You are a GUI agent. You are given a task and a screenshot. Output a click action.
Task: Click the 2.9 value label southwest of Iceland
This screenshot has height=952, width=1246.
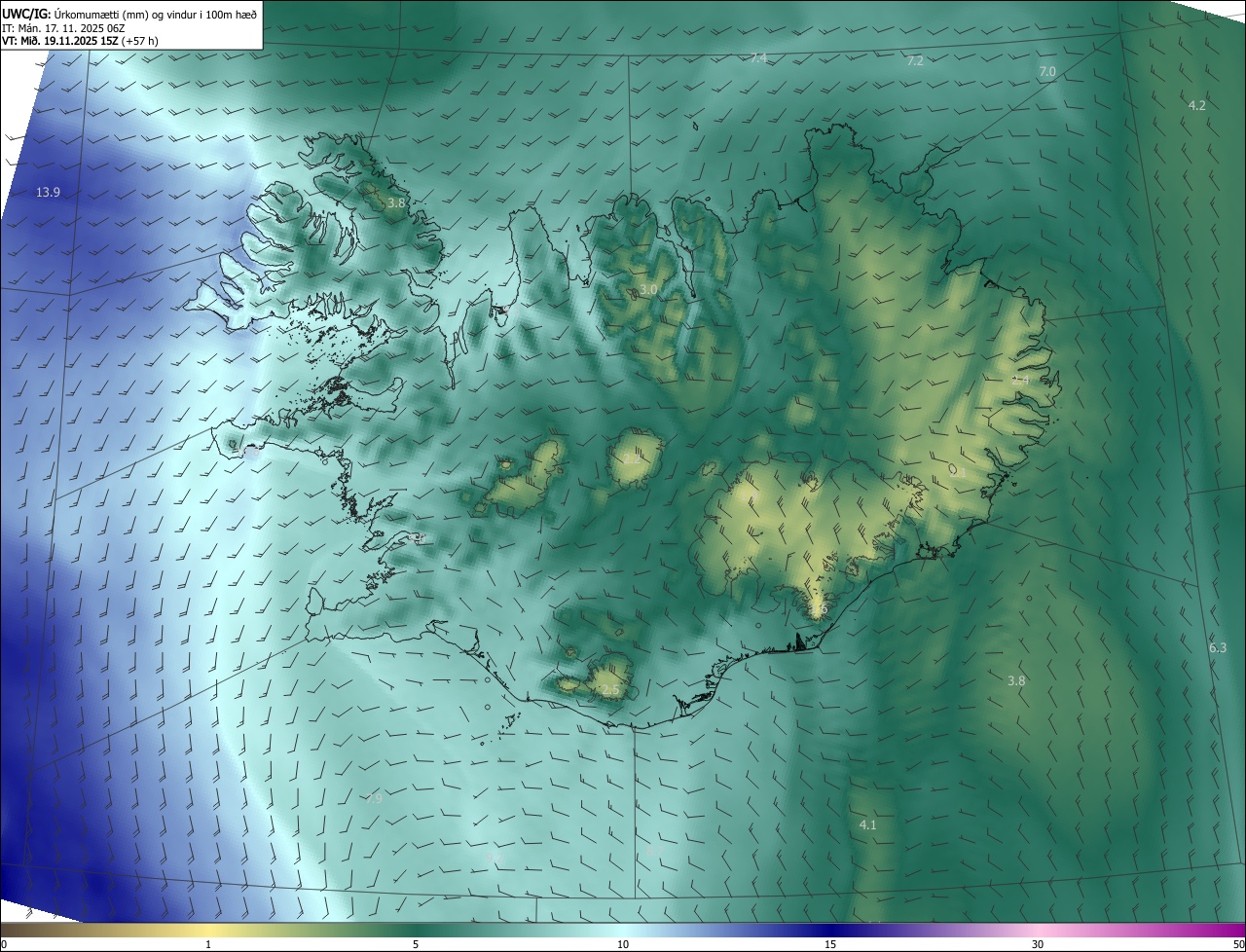[x=374, y=798]
